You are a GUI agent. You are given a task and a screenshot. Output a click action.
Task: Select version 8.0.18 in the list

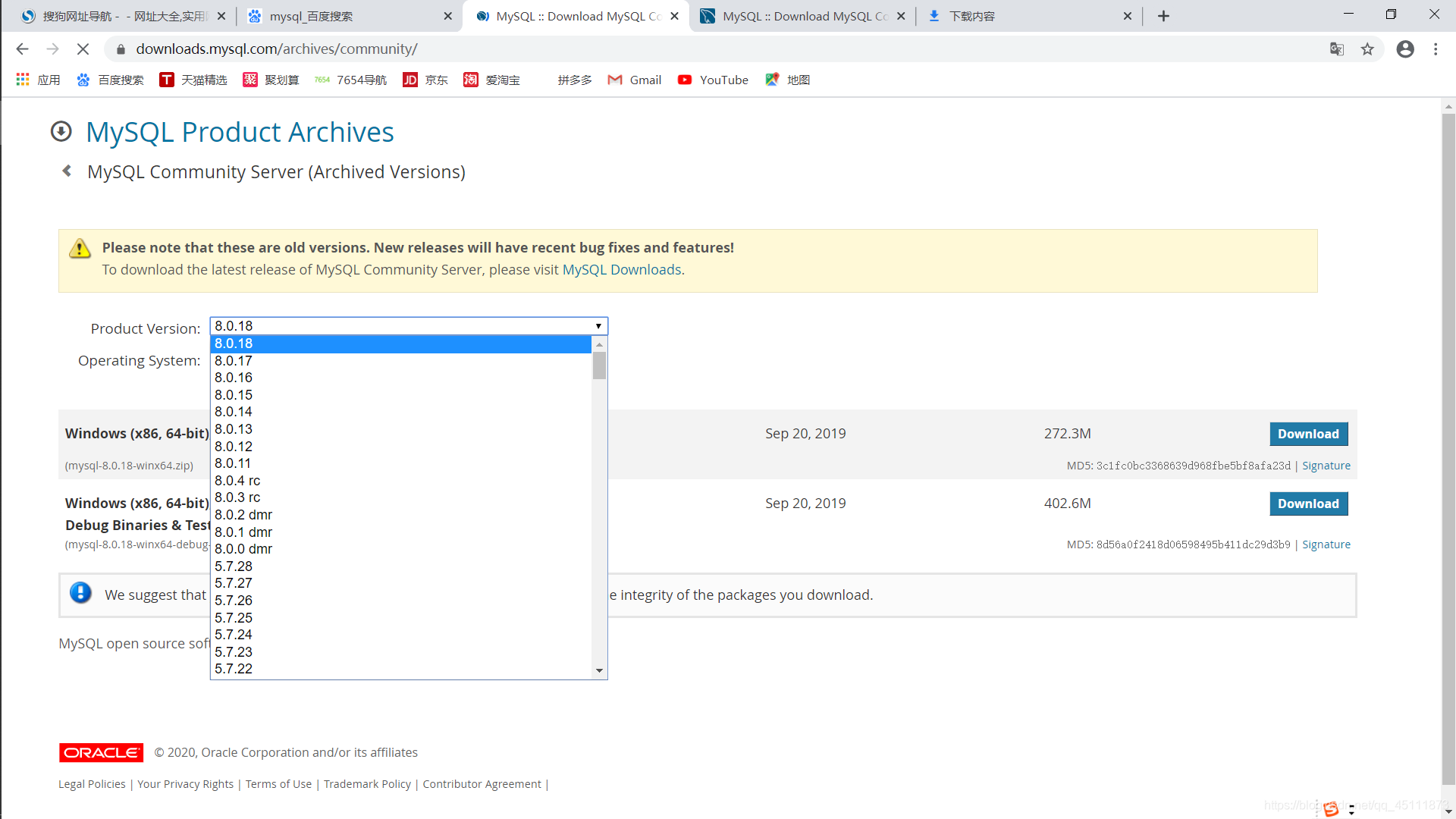click(x=400, y=344)
